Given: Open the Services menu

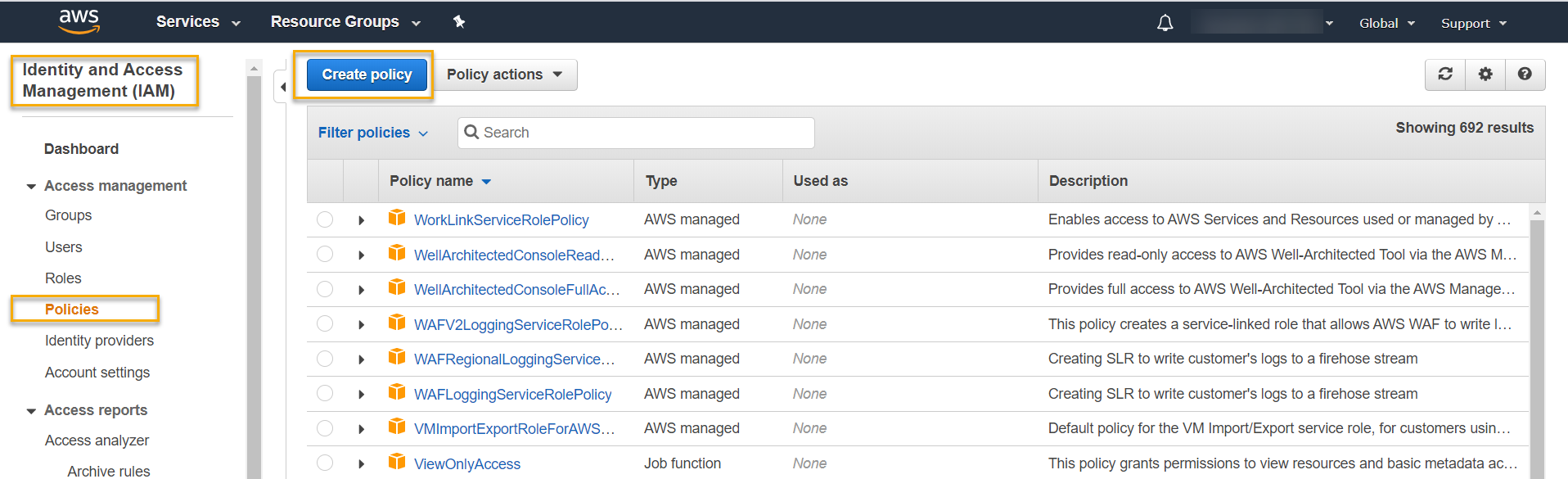Looking at the screenshot, I should coord(198,22).
